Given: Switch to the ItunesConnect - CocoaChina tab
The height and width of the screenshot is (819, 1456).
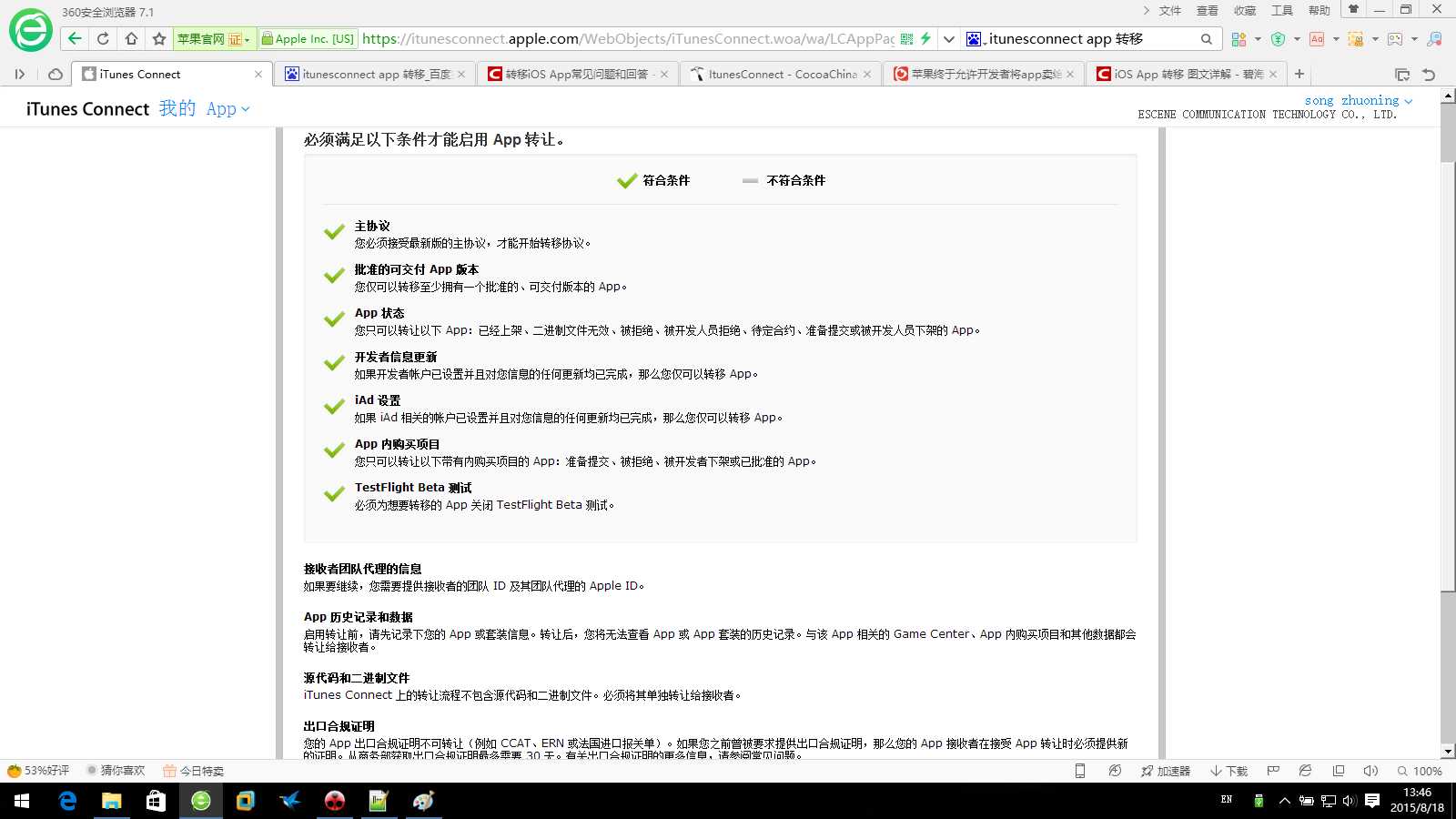Looking at the screenshot, I should pos(778,74).
